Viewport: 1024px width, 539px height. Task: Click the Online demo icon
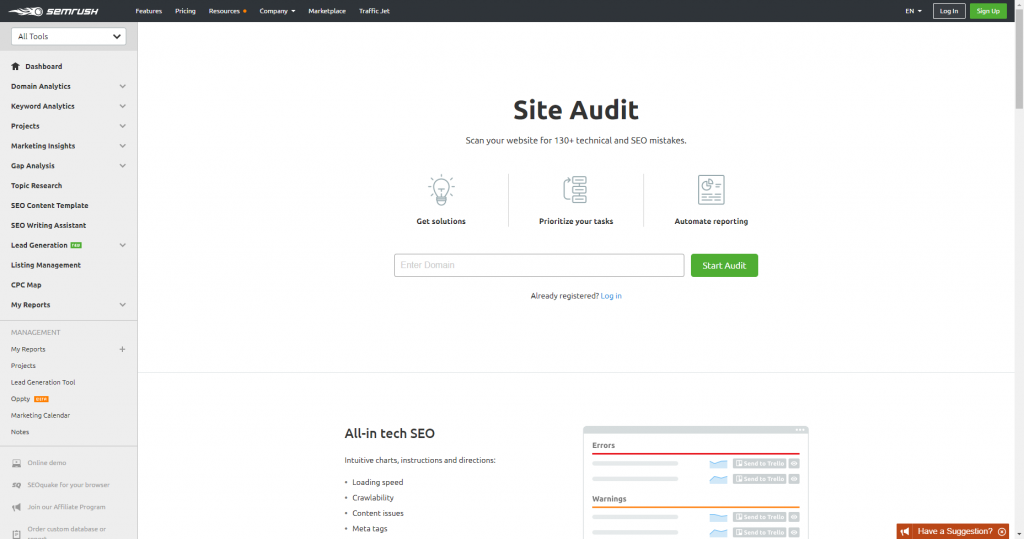tap(16, 463)
